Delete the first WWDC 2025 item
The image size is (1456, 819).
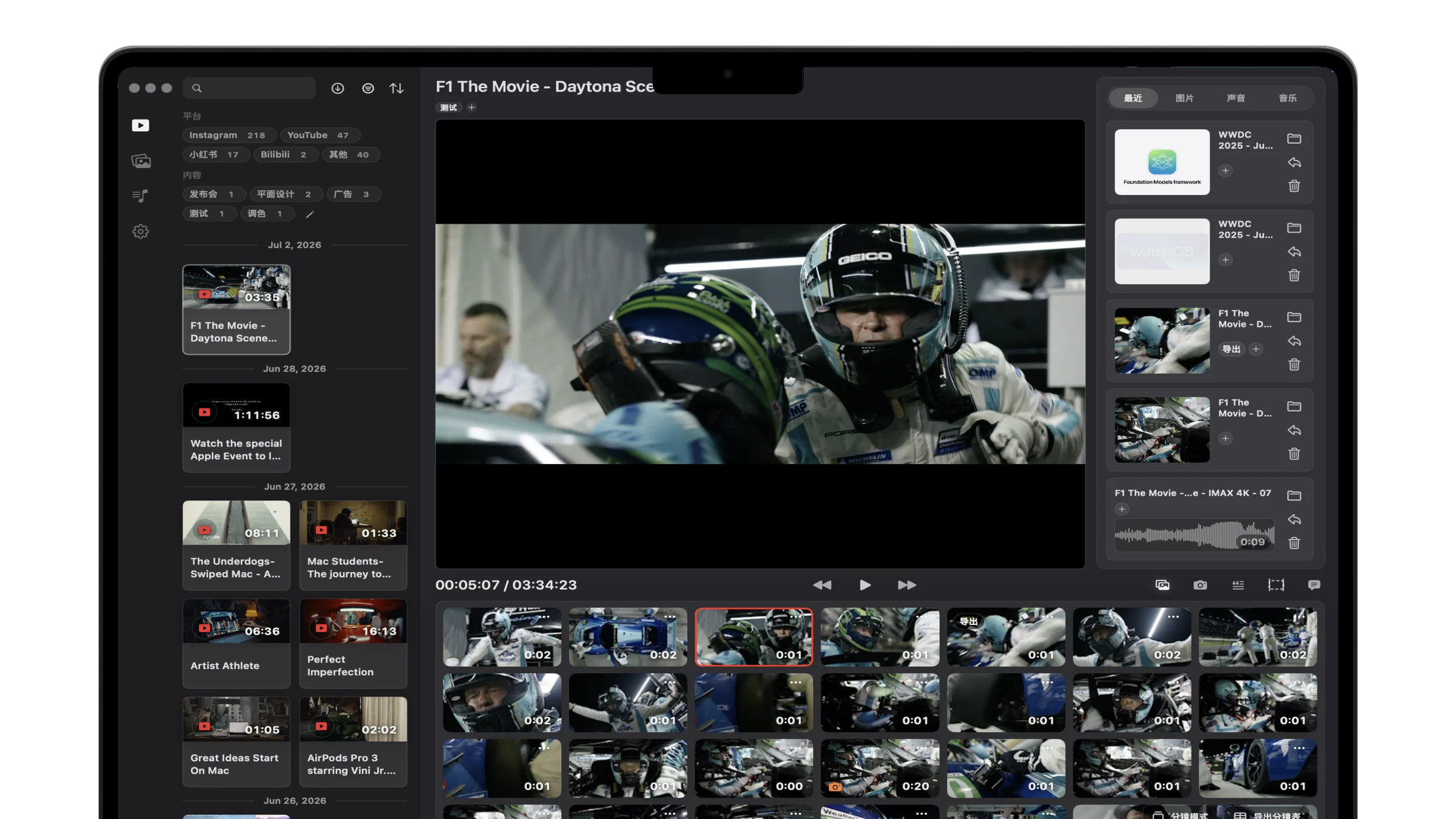coord(1294,186)
